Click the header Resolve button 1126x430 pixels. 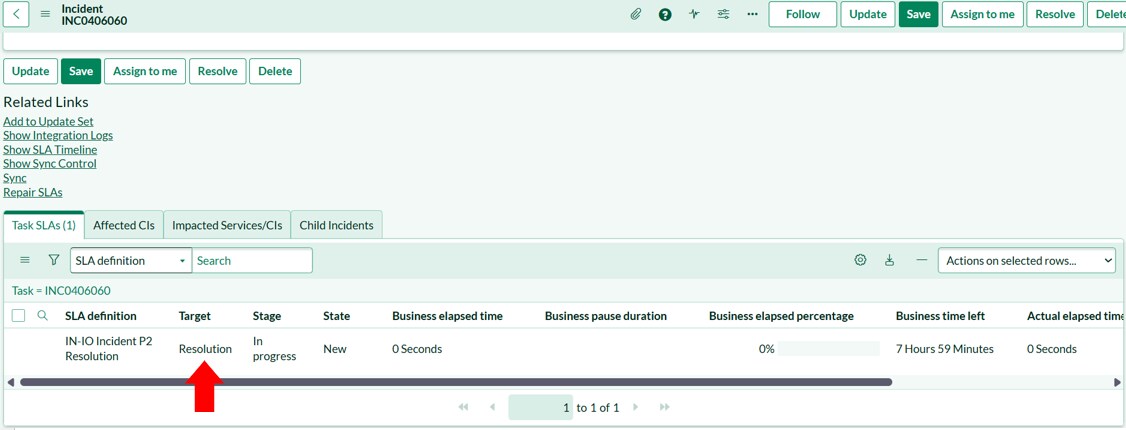point(1055,14)
